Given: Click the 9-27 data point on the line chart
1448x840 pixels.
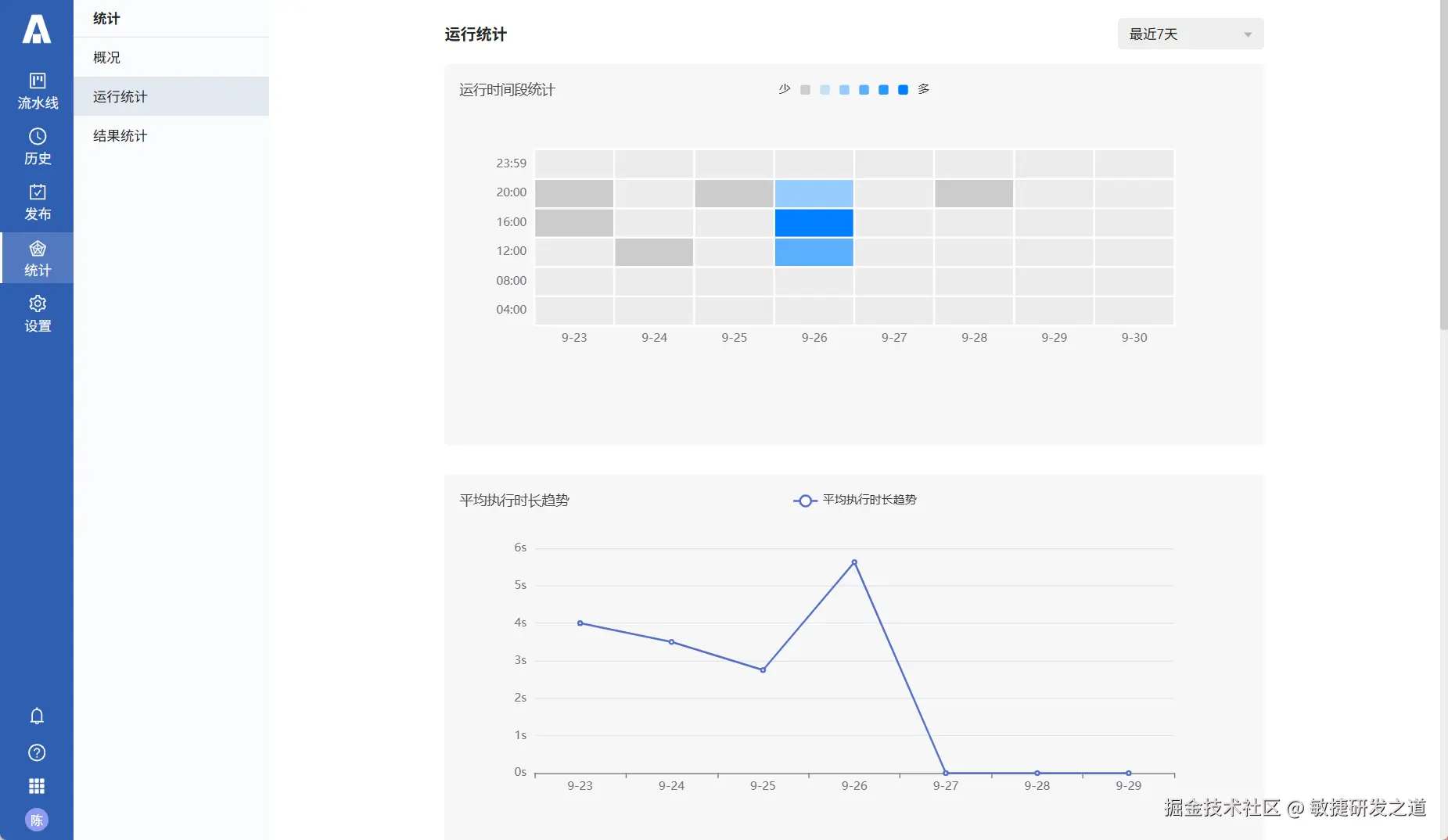Looking at the screenshot, I should pyautogui.click(x=946, y=773).
